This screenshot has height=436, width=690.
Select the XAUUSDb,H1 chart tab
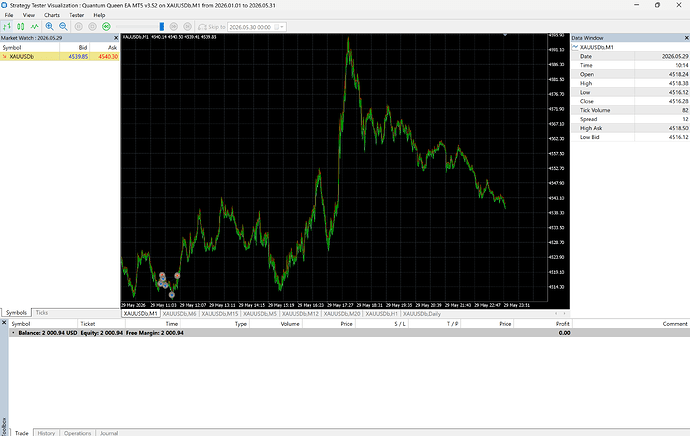point(381,314)
